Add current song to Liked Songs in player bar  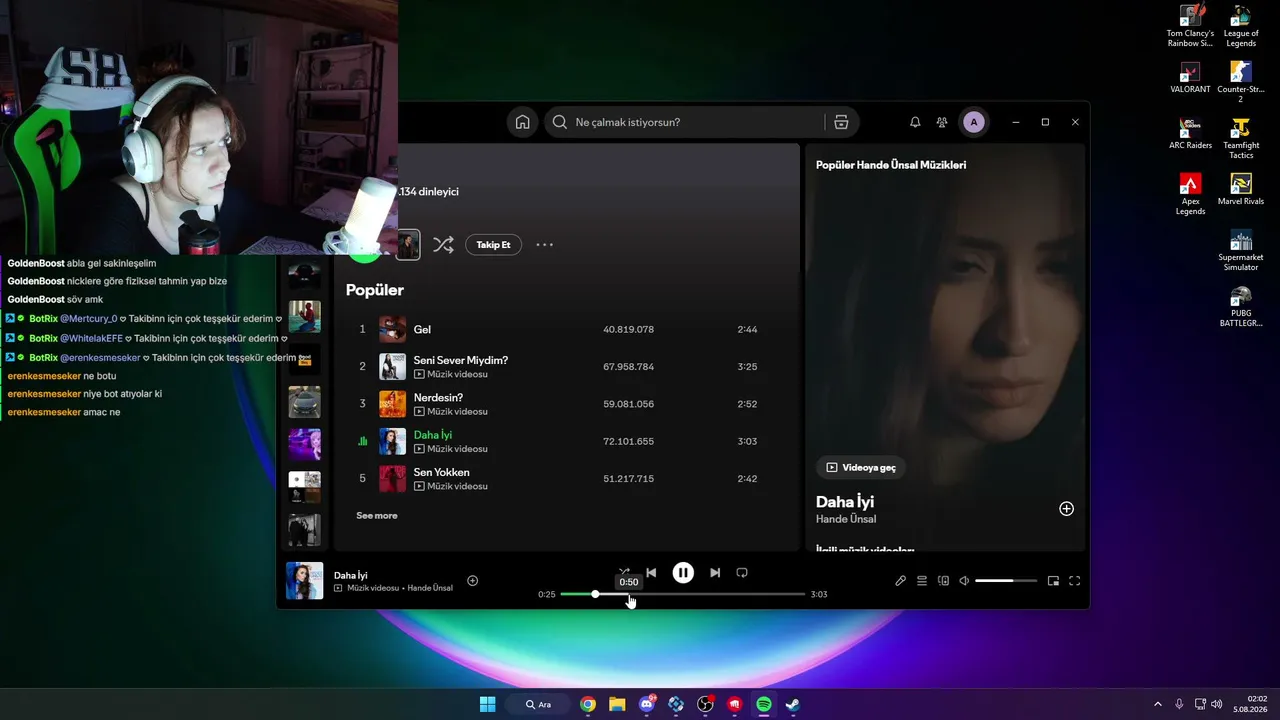click(x=473, y=581)
